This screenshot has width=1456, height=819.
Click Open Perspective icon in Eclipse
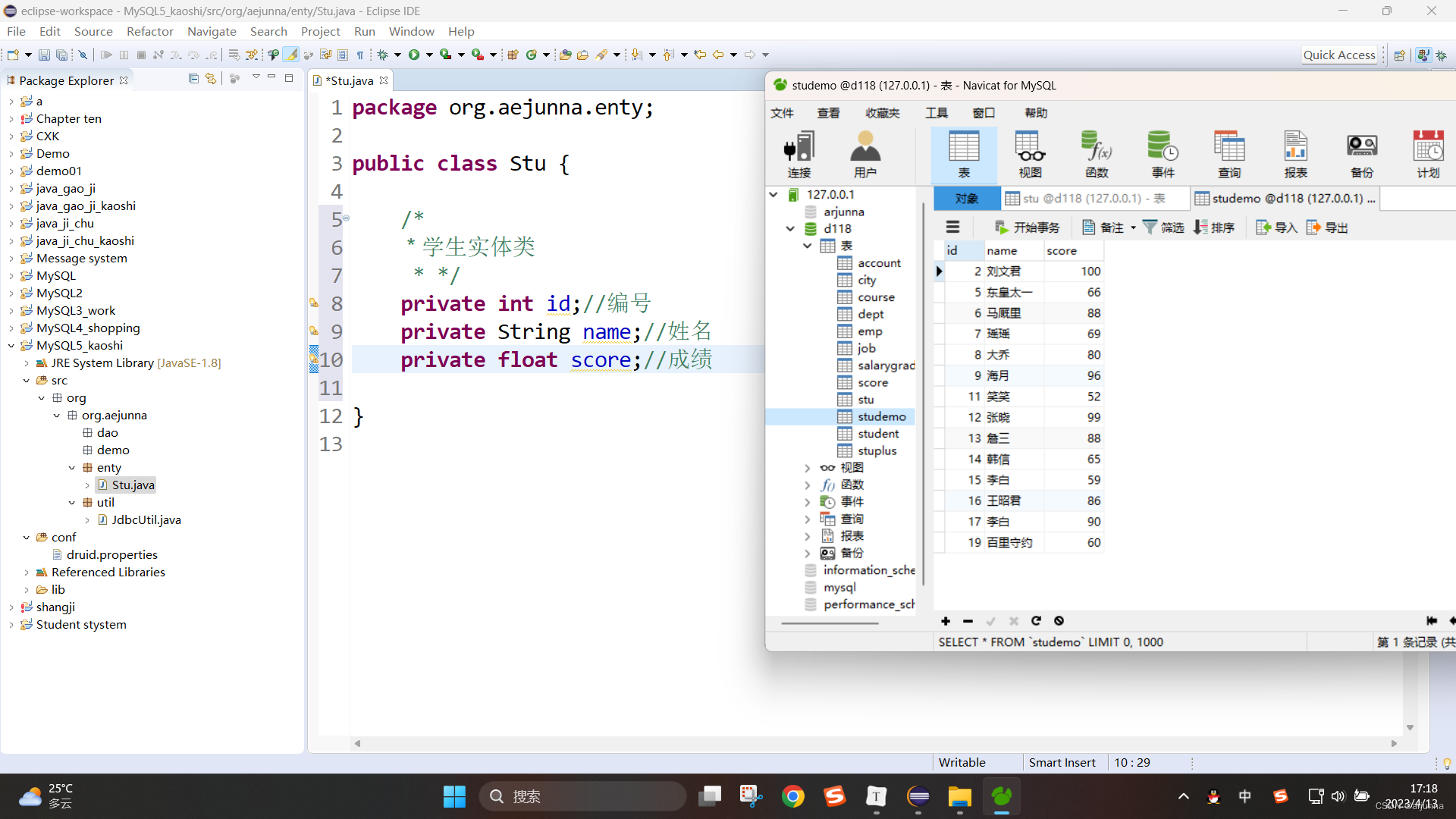tap(1399, 55)
